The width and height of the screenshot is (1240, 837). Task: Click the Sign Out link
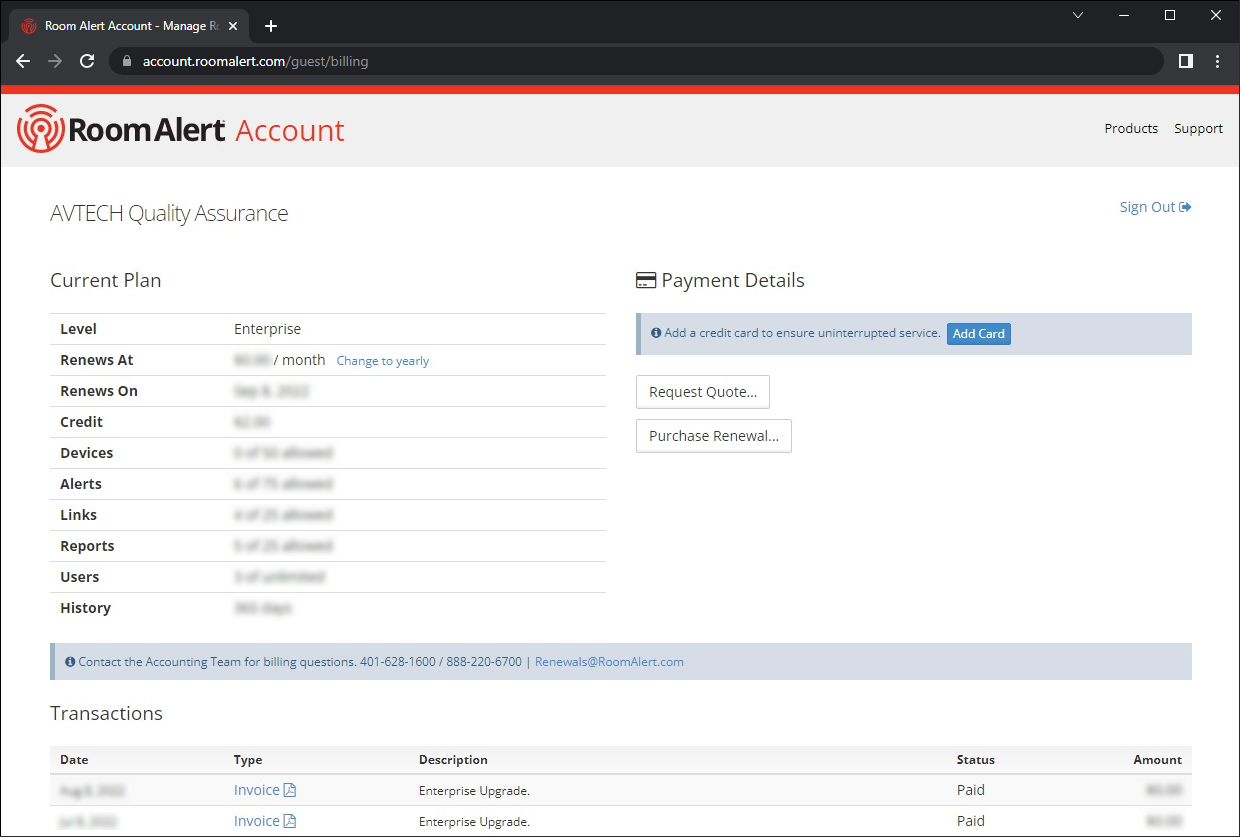pyautogui.click(x=1154, y=207)
